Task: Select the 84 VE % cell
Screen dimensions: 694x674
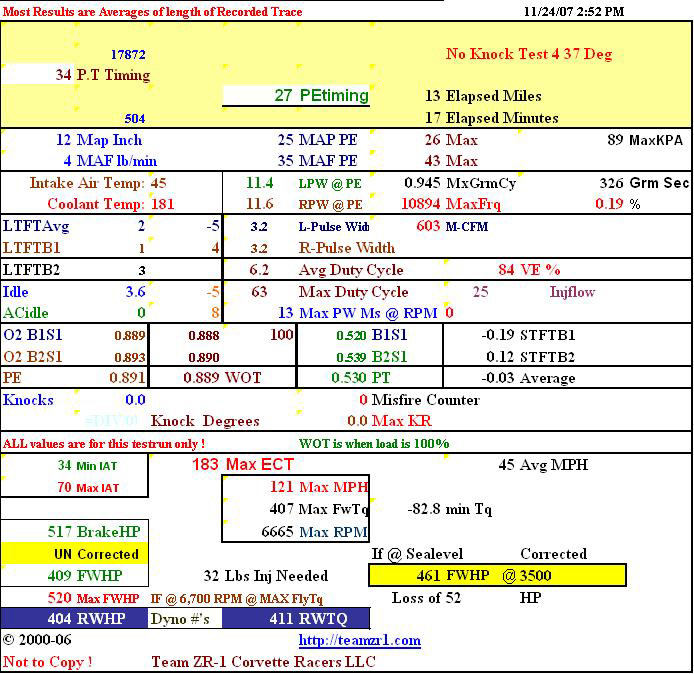Action: pyautogui.click(x=529, y=270)
